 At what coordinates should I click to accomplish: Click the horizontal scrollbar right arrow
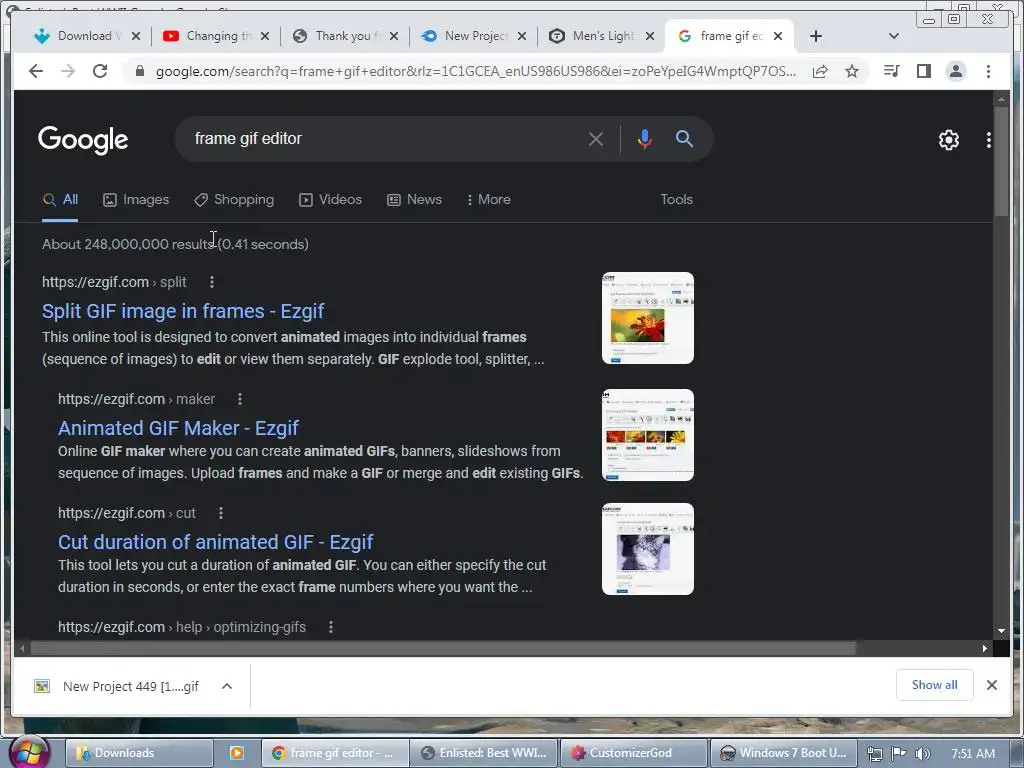pyautogui.click(x=985, y=648)
